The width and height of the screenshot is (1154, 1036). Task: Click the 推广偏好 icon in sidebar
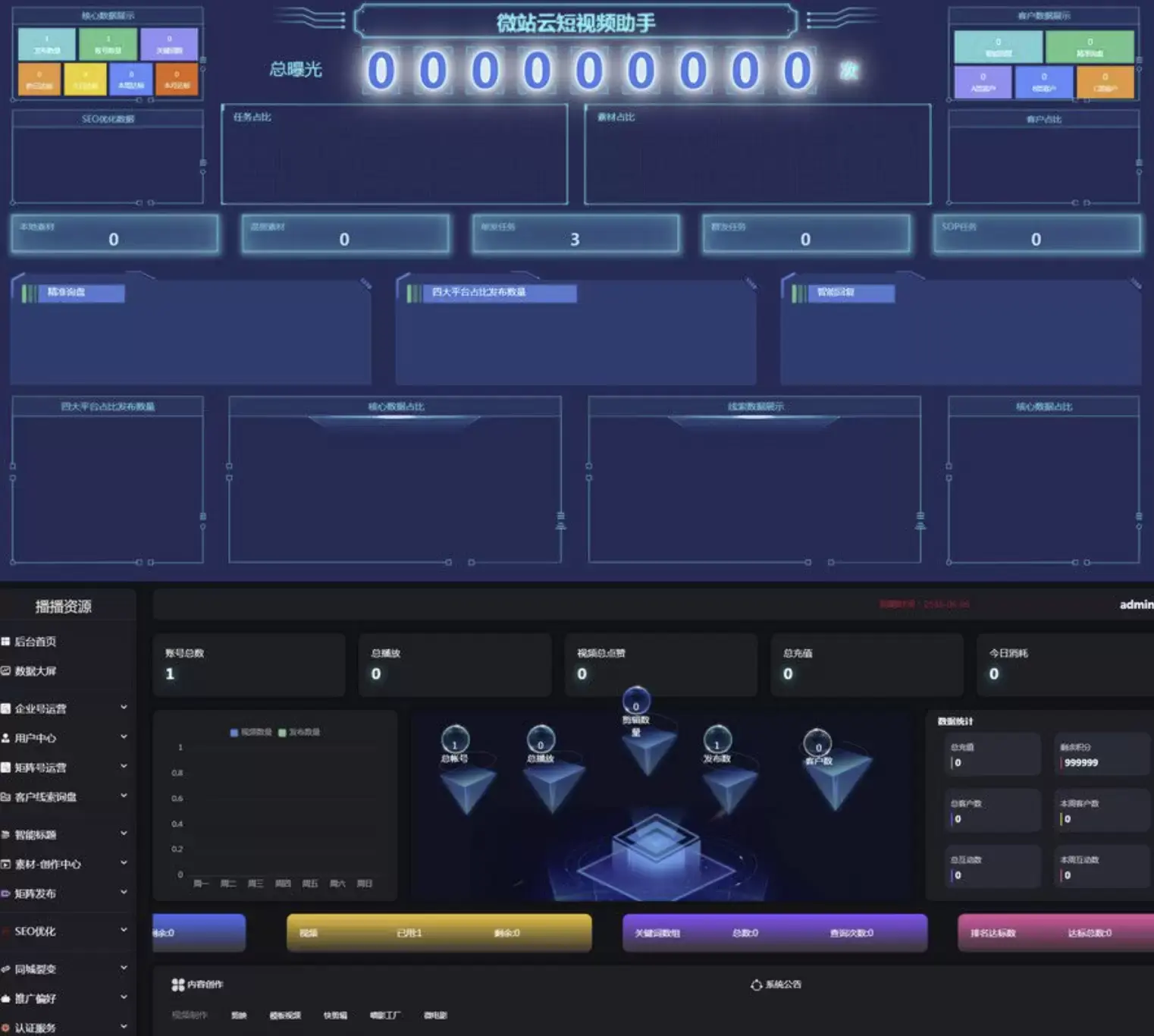pos(5,998)
